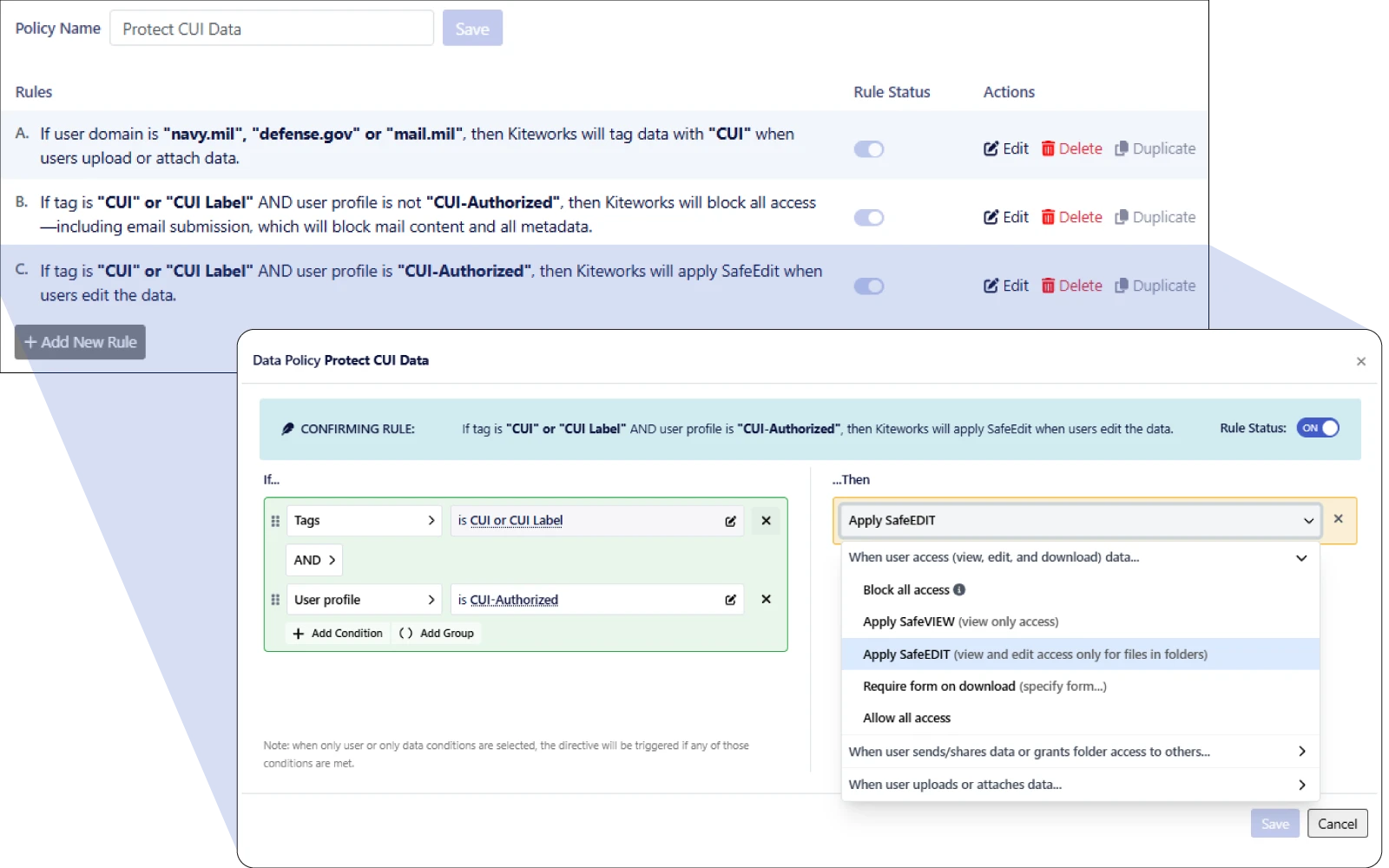The image size is (1389, 868).
Task: Click rule A description text
Action: (417, 146)
